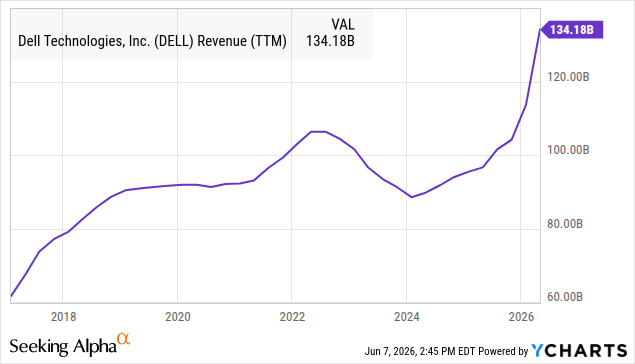The height and width of the screenshot is (364, 635).
Task: Click the 2020 x-axis label
Action: [178, 317]
